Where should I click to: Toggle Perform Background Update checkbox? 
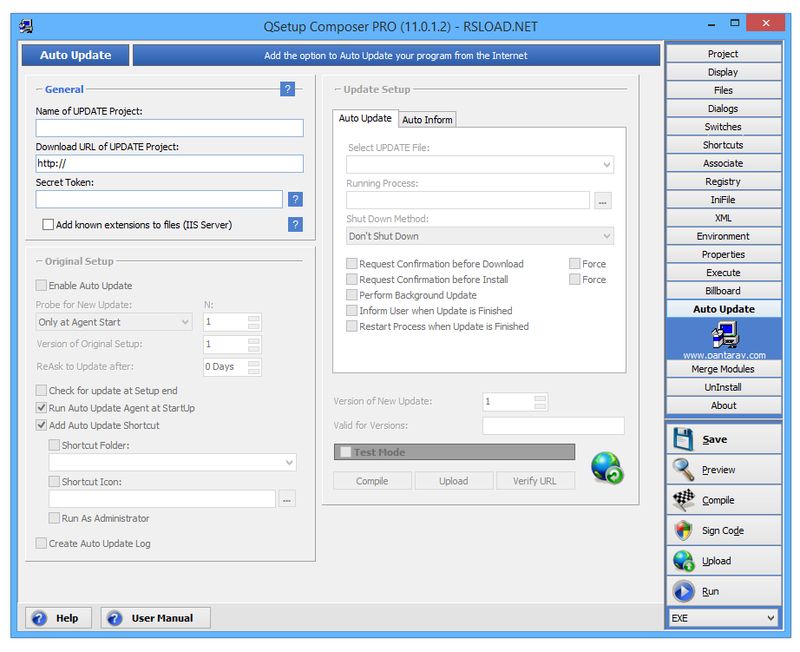click(352, 295)
